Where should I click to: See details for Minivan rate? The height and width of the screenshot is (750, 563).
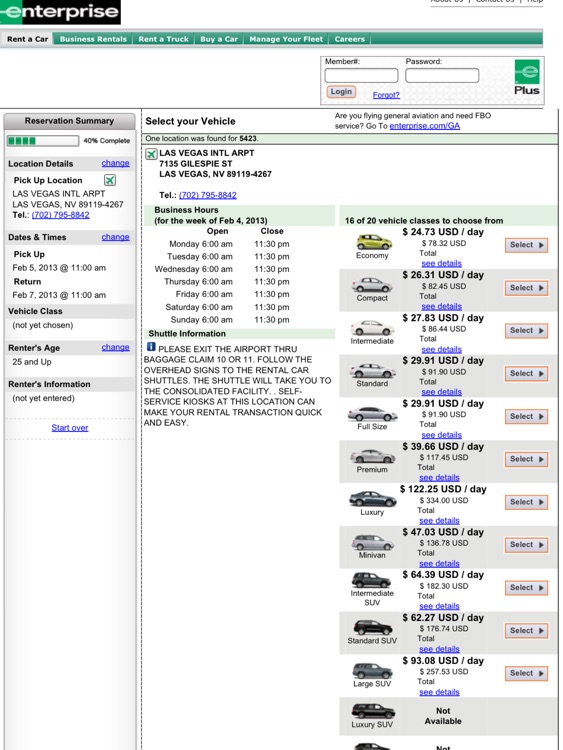440,564
